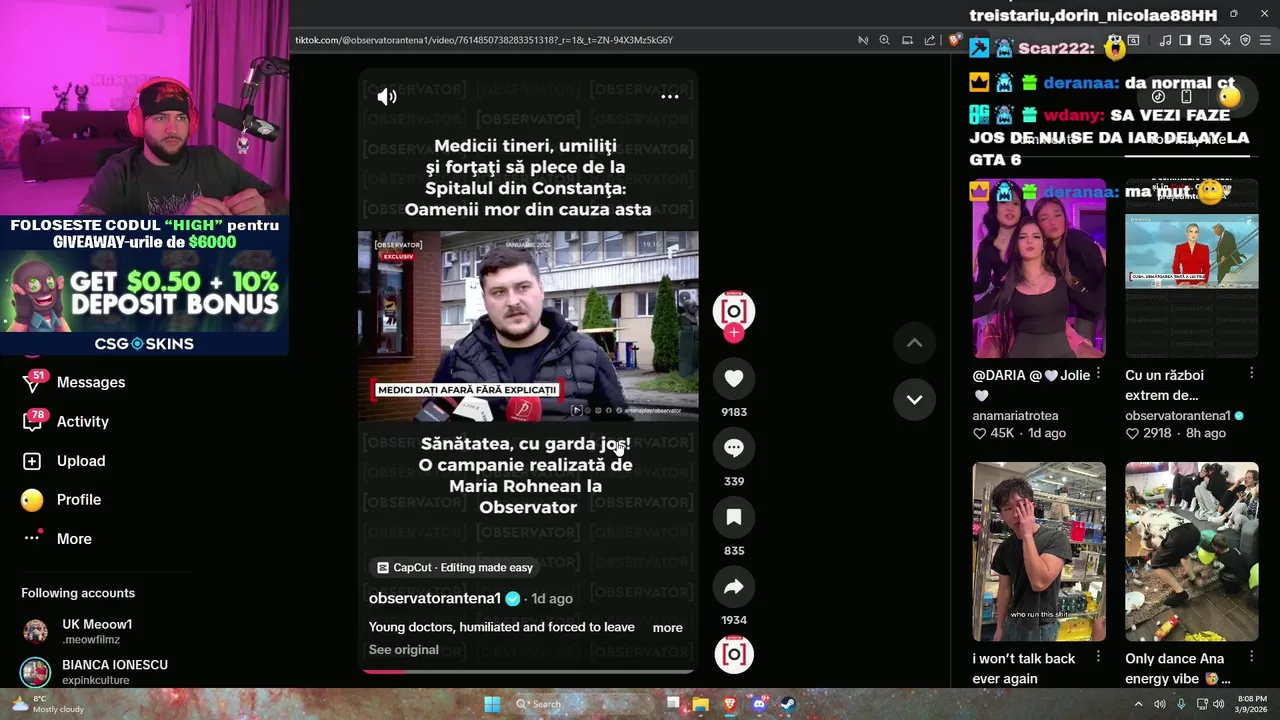Open the weather widget showing Mostly cloudy
This screenshot has width=1280, height=720.
46,704
